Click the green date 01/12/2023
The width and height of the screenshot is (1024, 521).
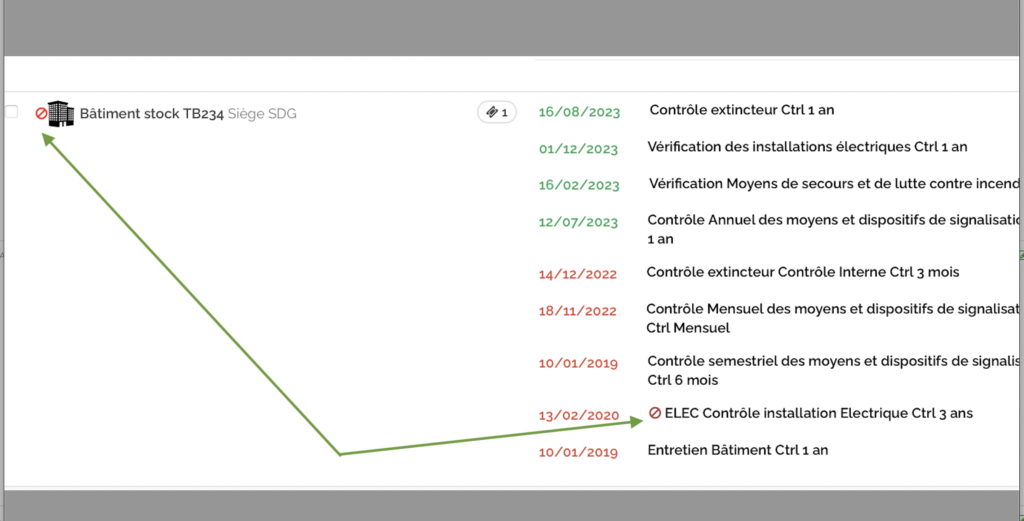point(579,149)
